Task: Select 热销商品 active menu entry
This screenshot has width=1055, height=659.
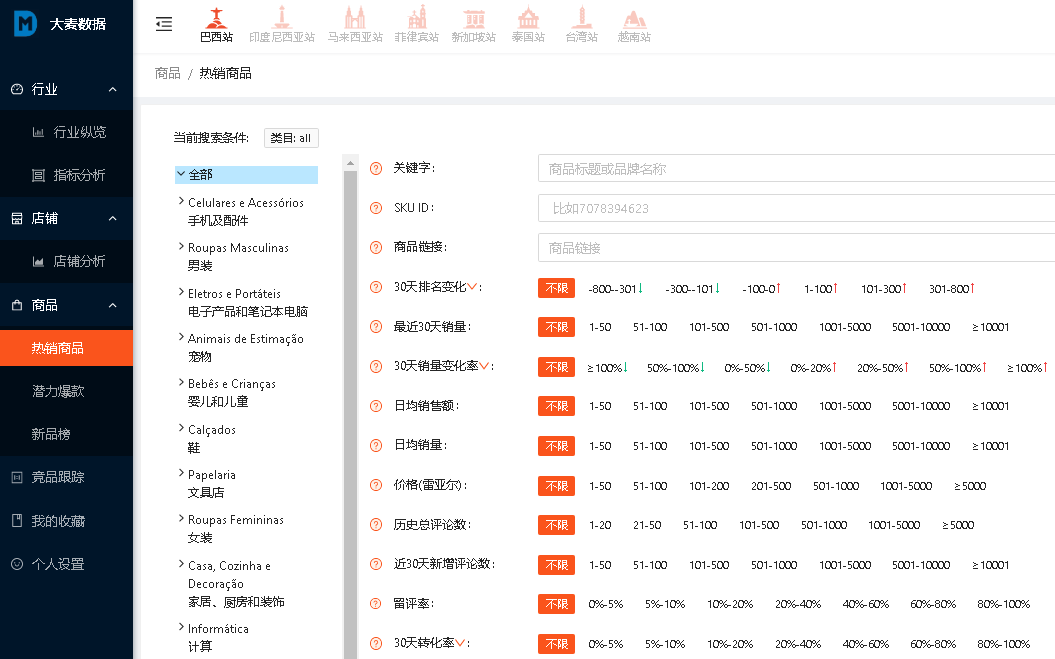Action: [x=67, y=348]
